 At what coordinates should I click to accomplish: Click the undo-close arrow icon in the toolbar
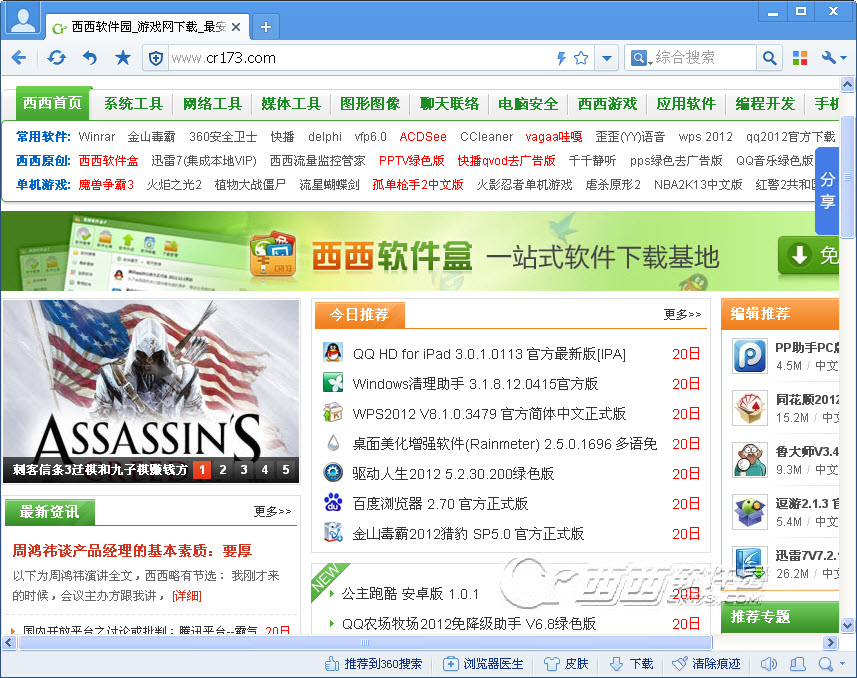[x=90, y=57]
